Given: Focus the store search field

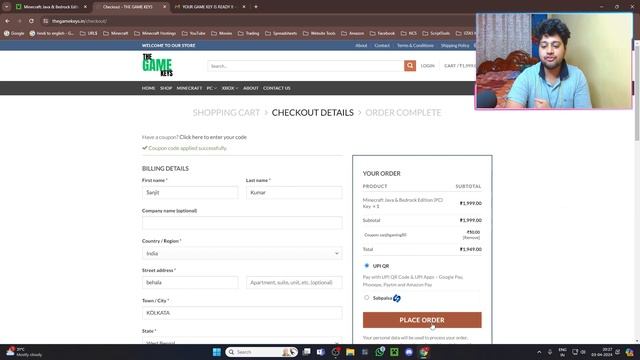Looking at the screenshot, I should tap(306, 66).
